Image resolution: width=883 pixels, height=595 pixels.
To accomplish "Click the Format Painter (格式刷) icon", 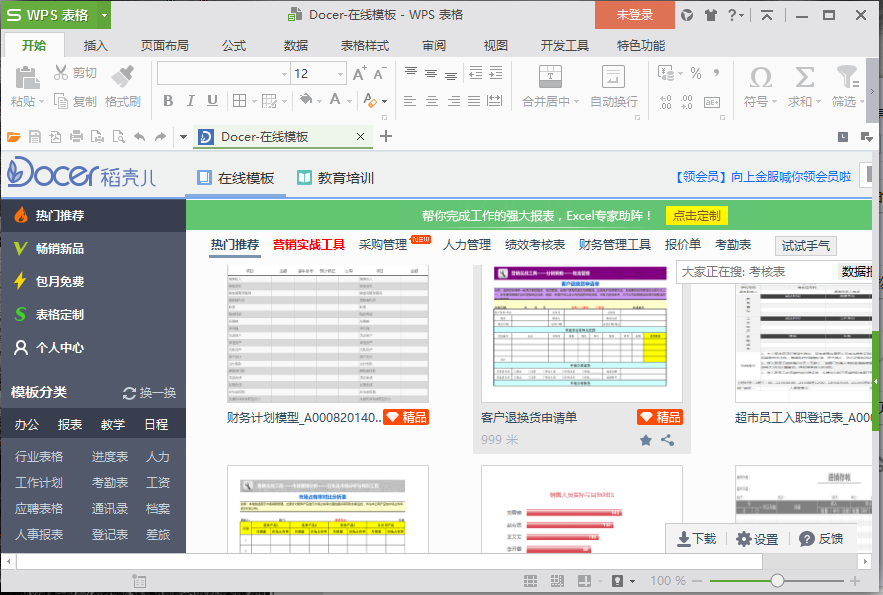I will coord(122,77).
